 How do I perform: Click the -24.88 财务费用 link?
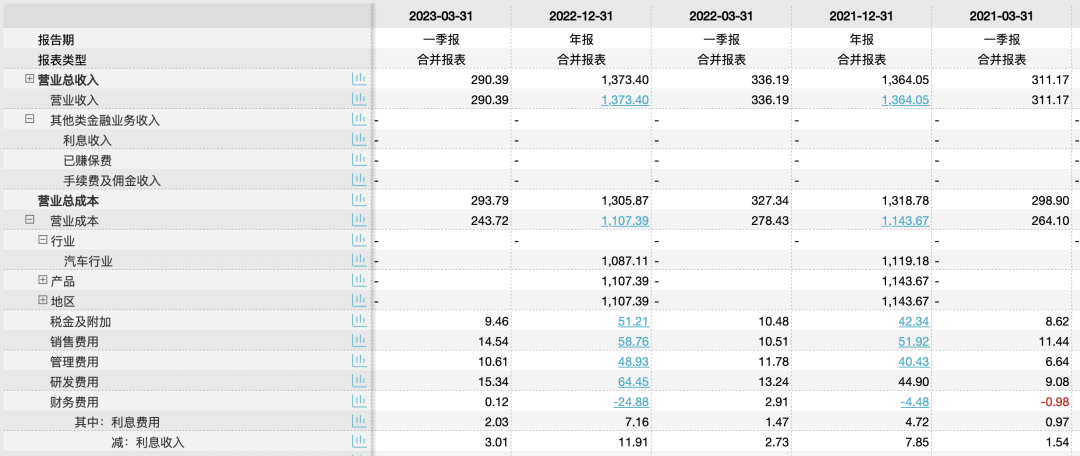(629, 402)
